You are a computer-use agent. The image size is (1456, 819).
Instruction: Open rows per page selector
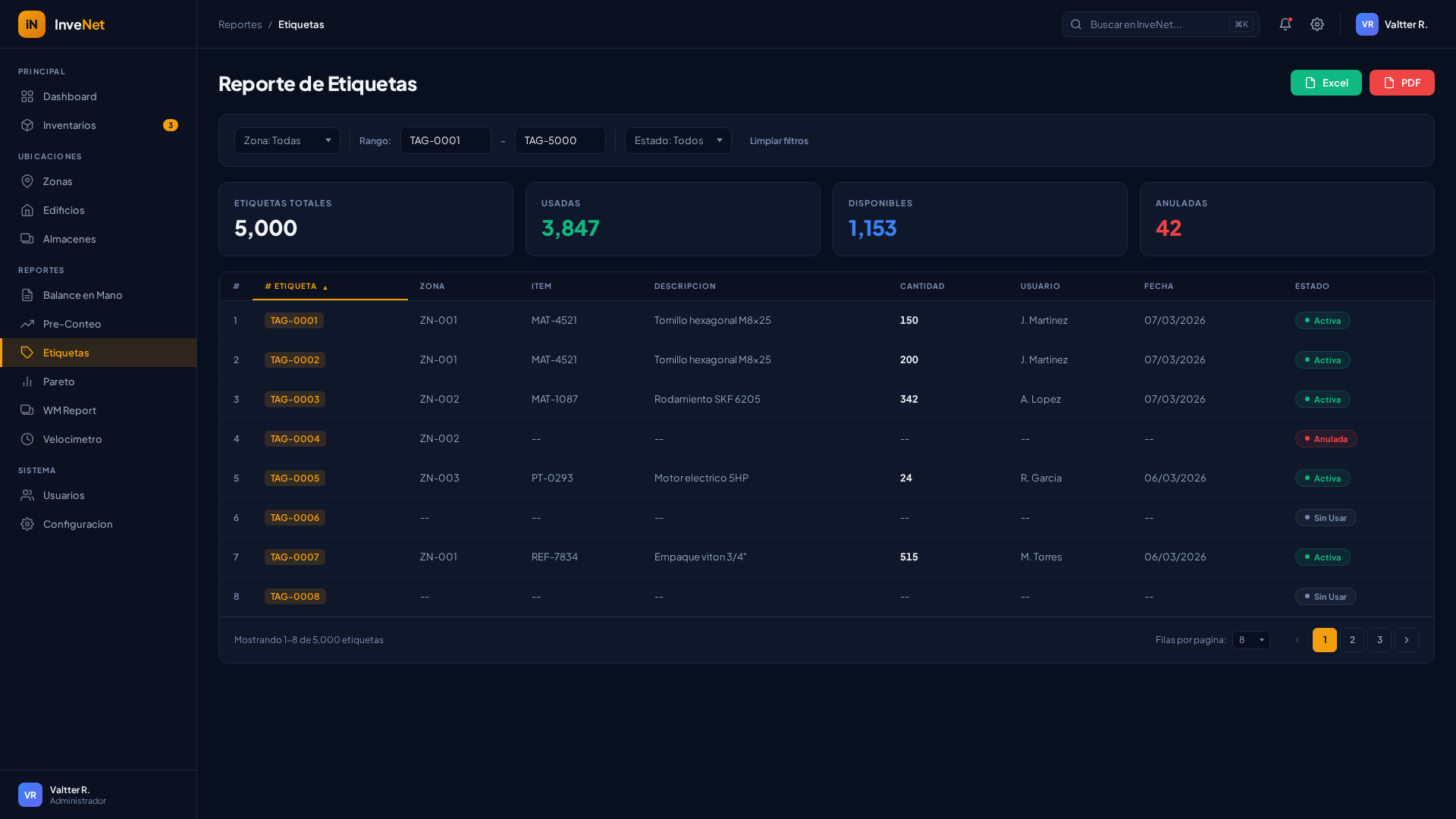pyautogui.click(x=1250, y=640)
